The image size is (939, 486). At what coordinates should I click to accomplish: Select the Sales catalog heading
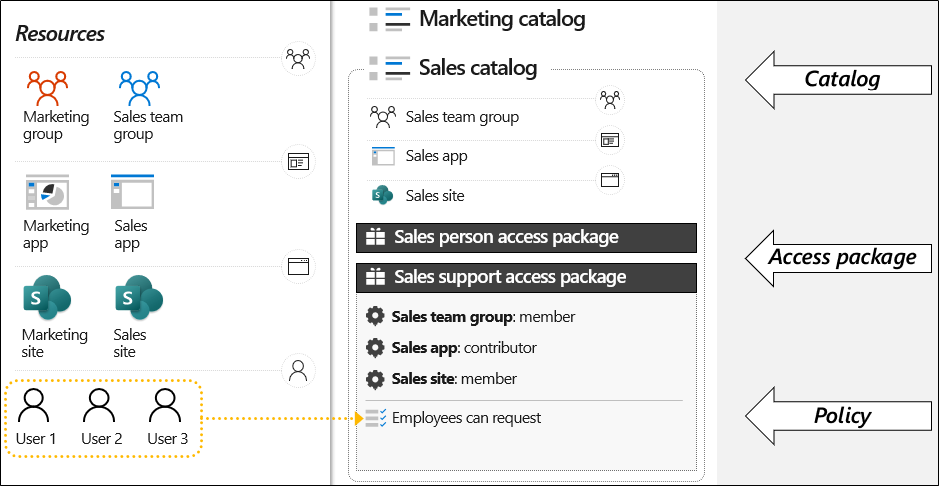(x=477, y=68)
